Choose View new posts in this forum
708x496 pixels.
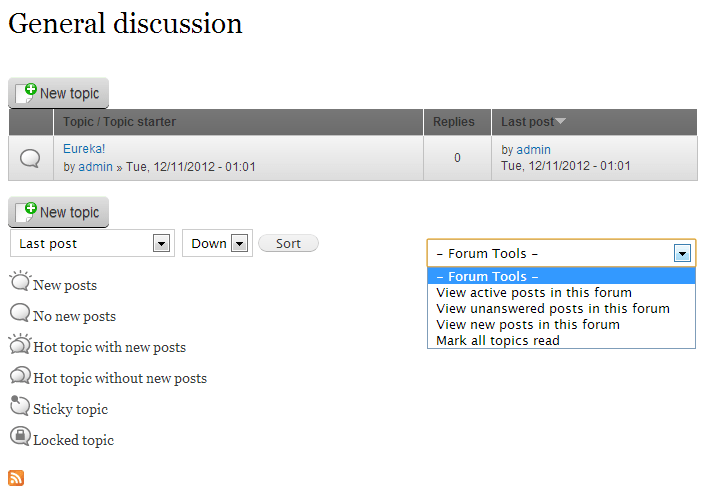528,325
